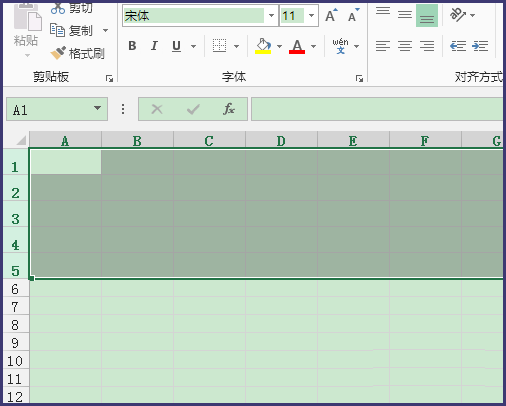
Task: Open the font size dropdown list
Action: 311,16
